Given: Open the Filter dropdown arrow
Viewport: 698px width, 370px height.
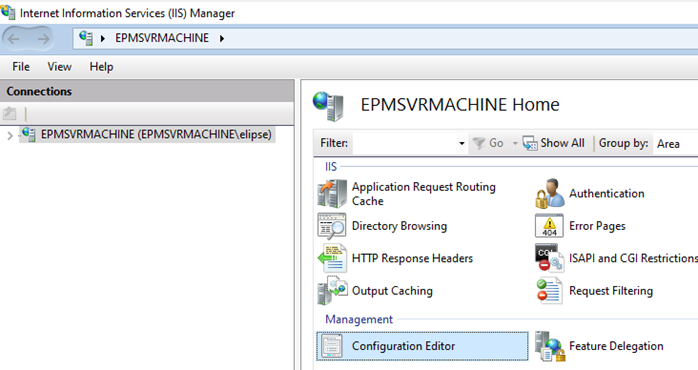Looking at the screenshot, I should tap(462, 143).
